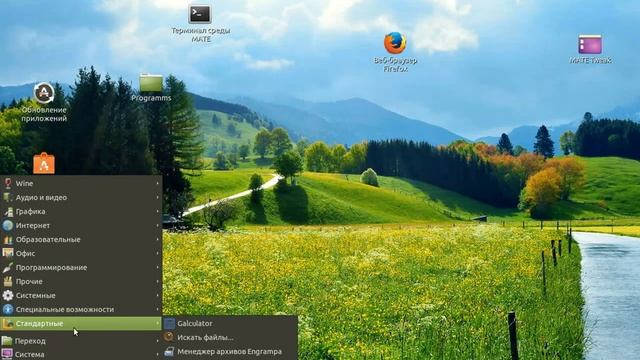640x360 pixels.
Task: Click the Графика menu label
Action: 30,211
